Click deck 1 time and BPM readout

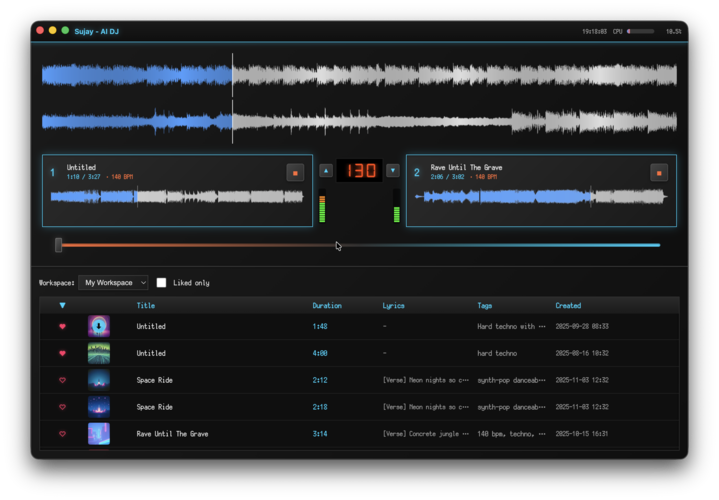pos(100,177)
